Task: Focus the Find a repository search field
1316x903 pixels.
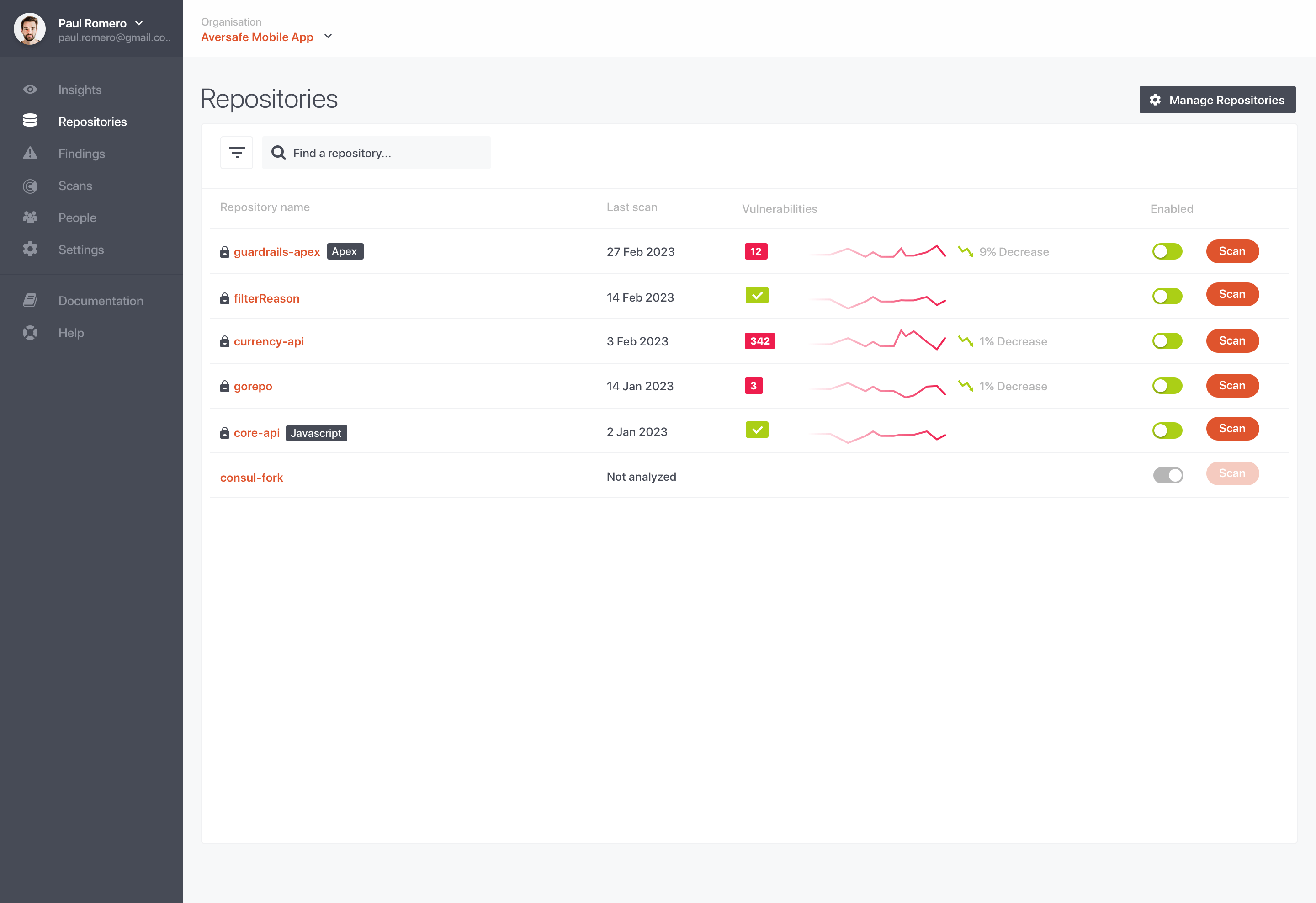Action: [385, 153]
